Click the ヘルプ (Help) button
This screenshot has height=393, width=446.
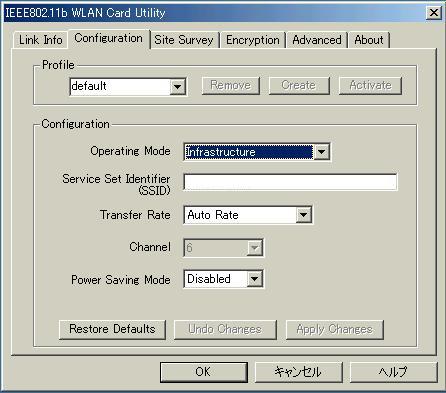[393, 372]
